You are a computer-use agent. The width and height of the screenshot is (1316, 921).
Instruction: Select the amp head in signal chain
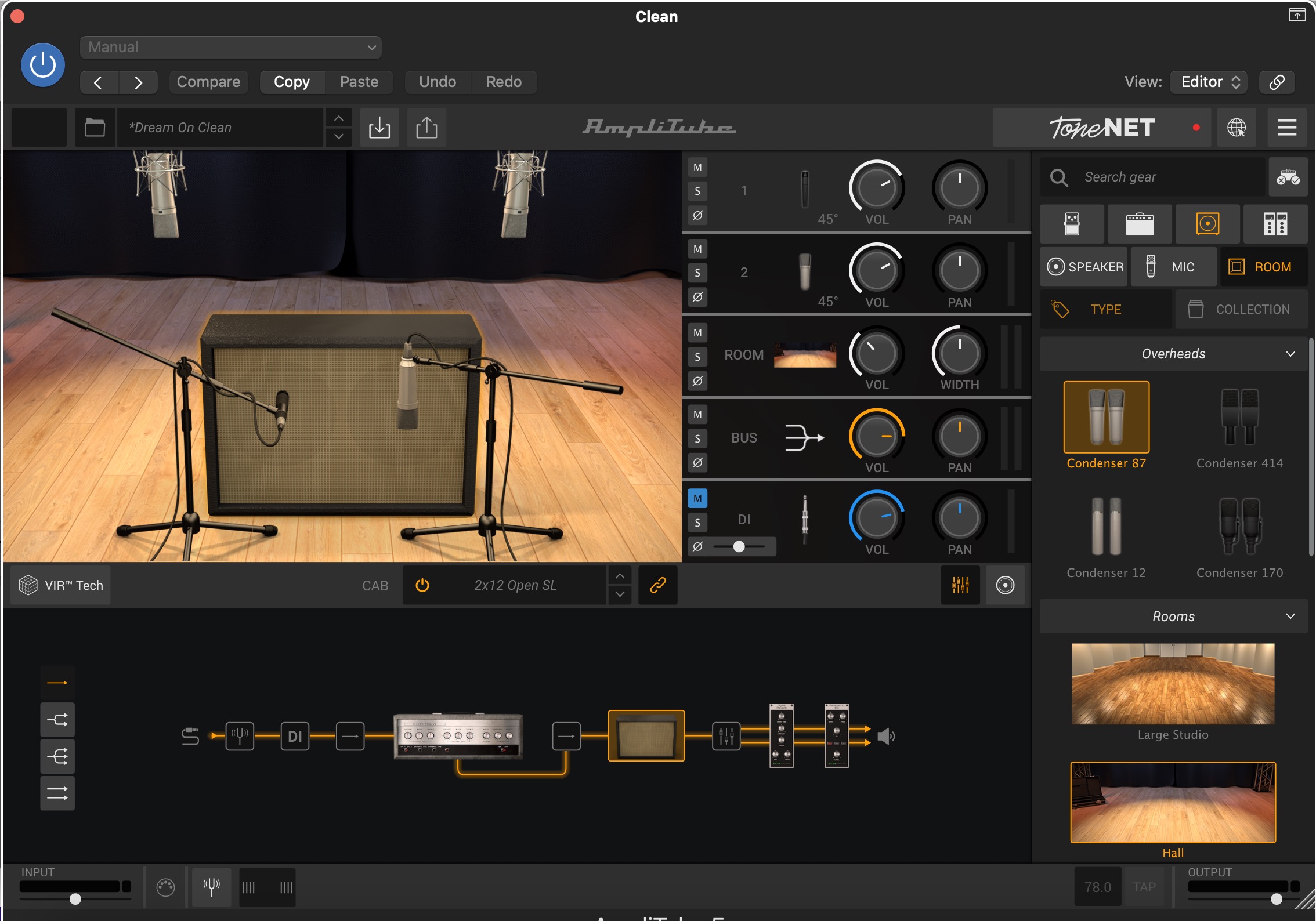458,735
